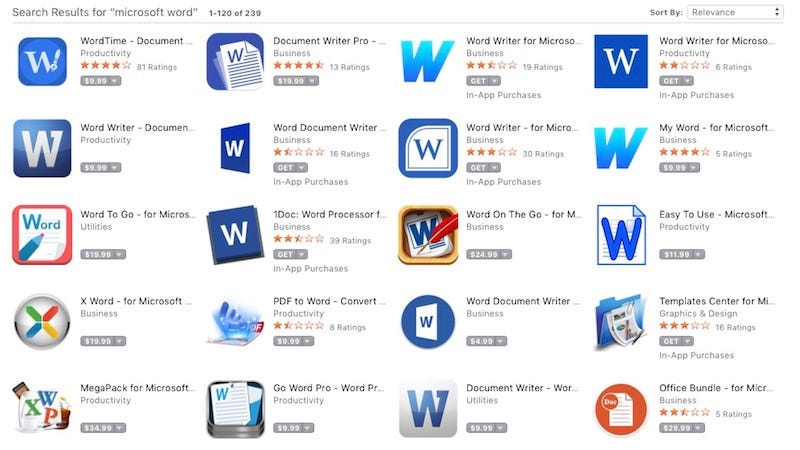Viewport: 800px width, 450px height.
Task: Click the Document Writer Pro icon
Action: [x=235, y=61]
